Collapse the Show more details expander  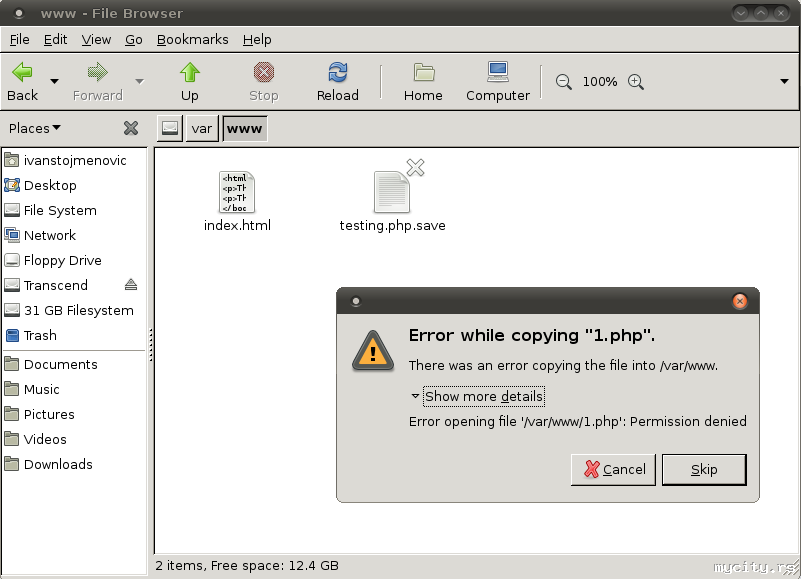point(478,397)
